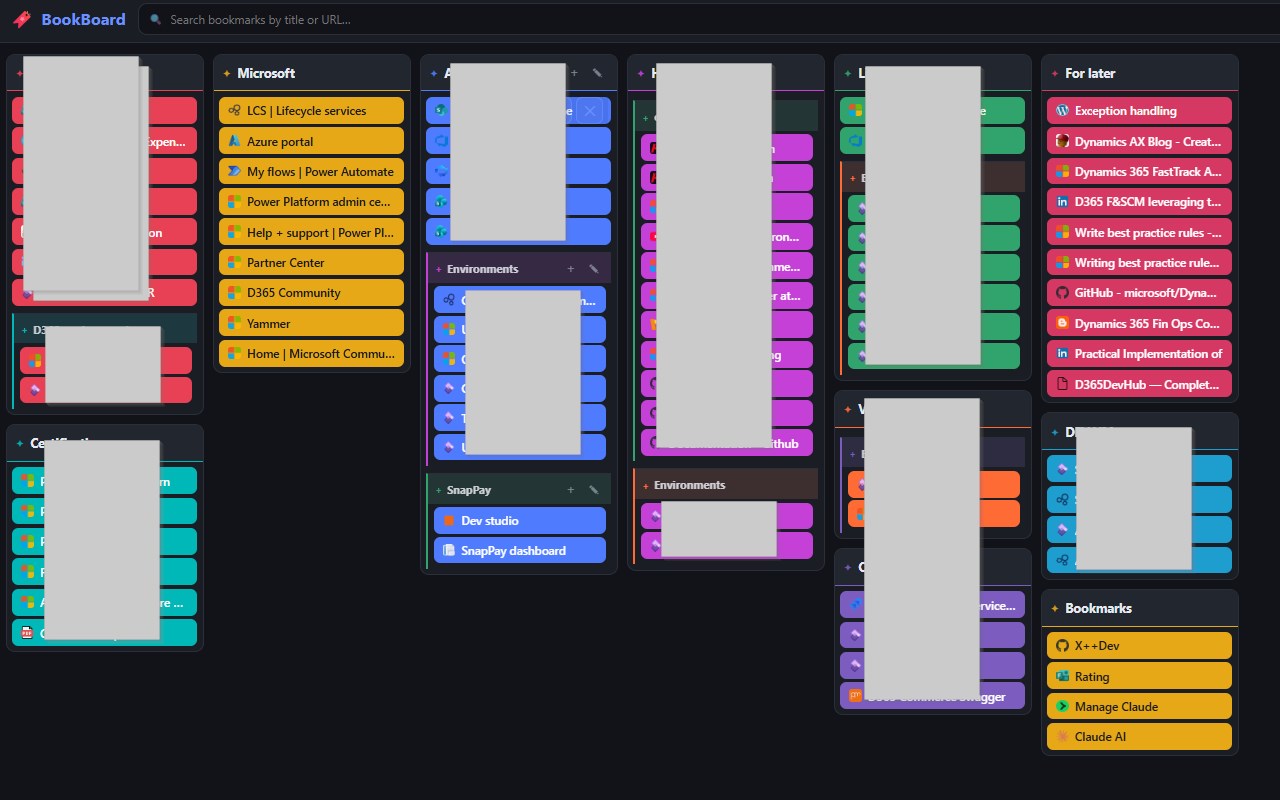Screen dimensions: 1280x800
Task: Click the Microsoft logo on the Partner Center card
Action: [x=234, y=262]
